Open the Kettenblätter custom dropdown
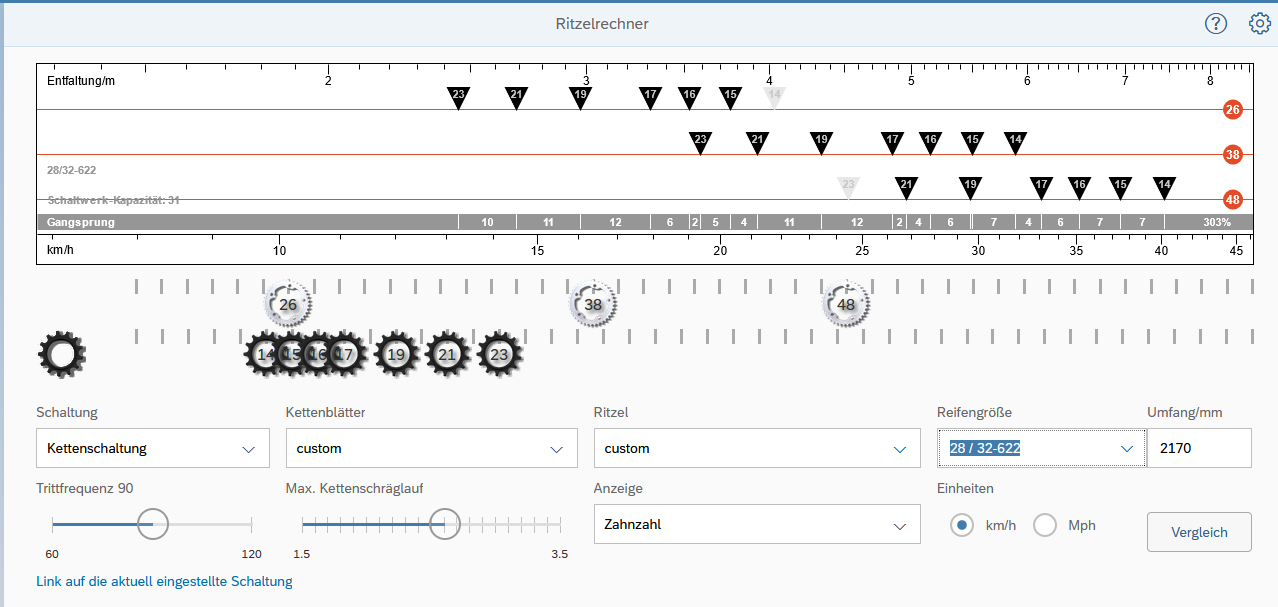Screen dimensions: 1278x607 point(431,448)
